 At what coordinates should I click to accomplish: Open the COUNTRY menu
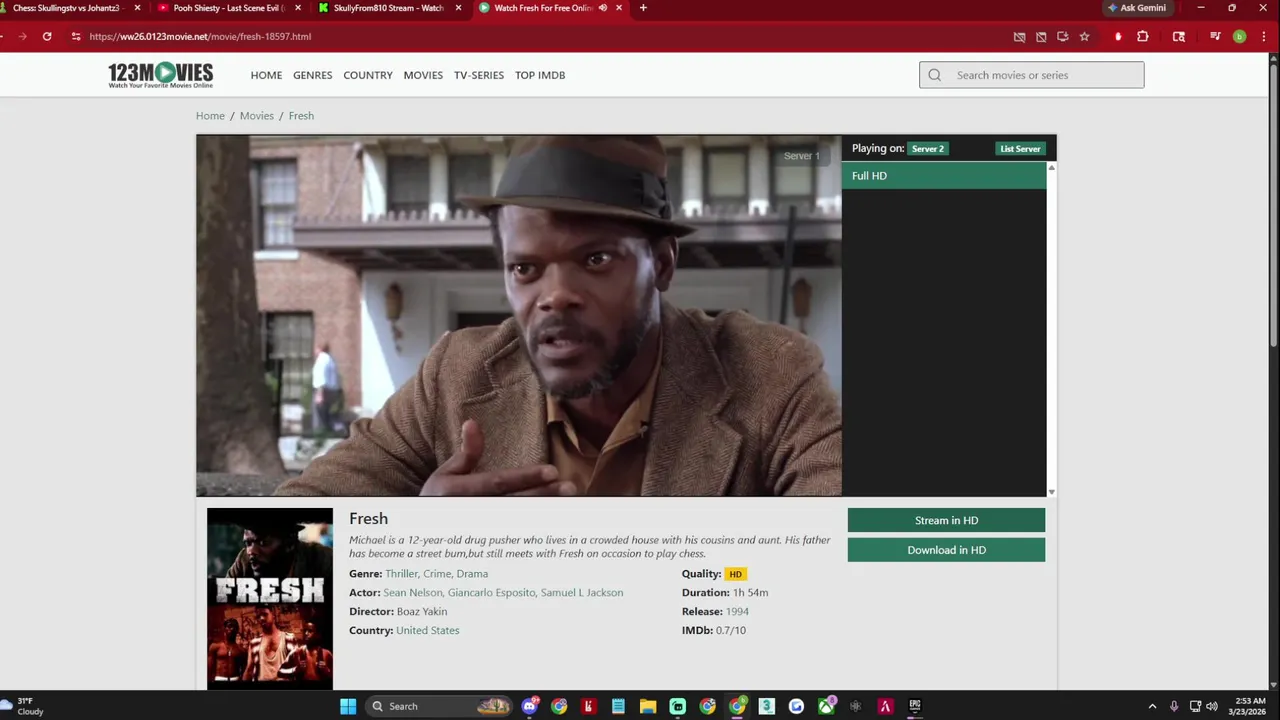coord(368,75)
